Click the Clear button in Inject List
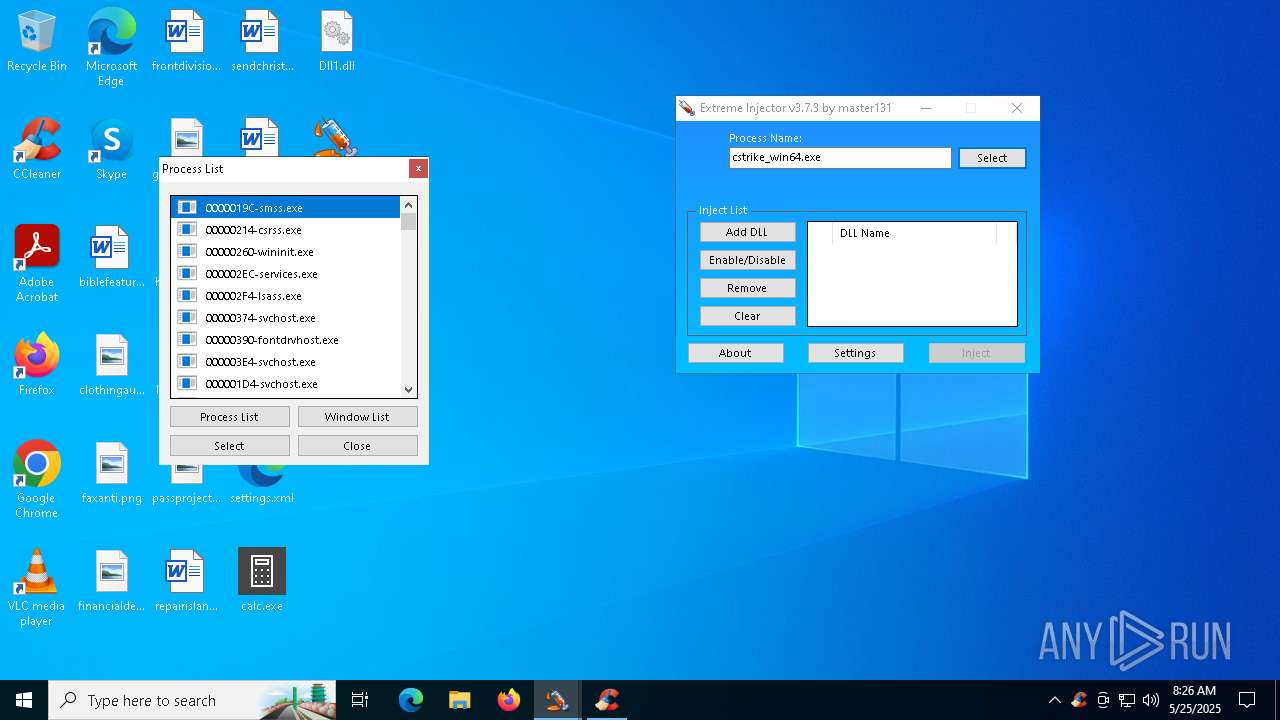The height and width of the screenshot is (720, 1280). coord(747,316)
